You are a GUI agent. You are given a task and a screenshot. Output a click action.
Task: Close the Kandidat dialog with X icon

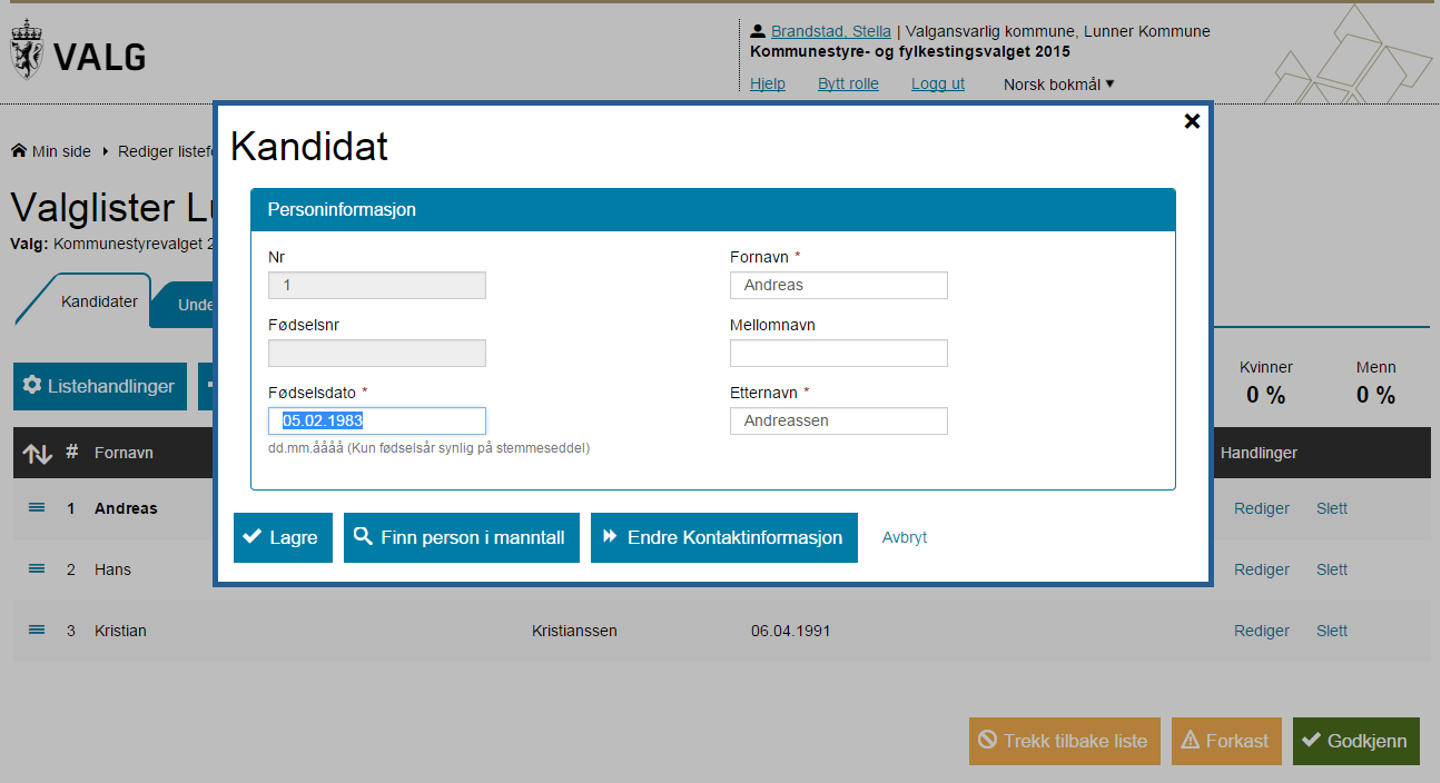[1191, 121]
